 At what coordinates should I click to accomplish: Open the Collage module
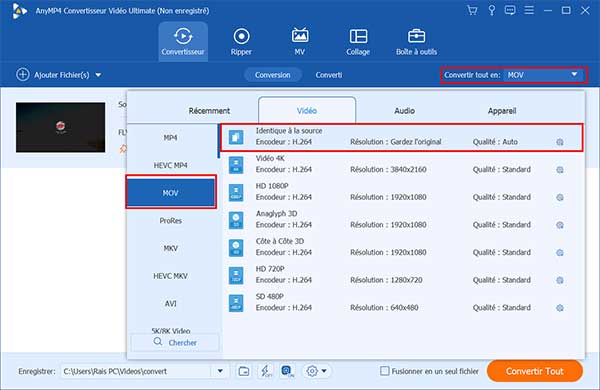[x=358, y=41]
